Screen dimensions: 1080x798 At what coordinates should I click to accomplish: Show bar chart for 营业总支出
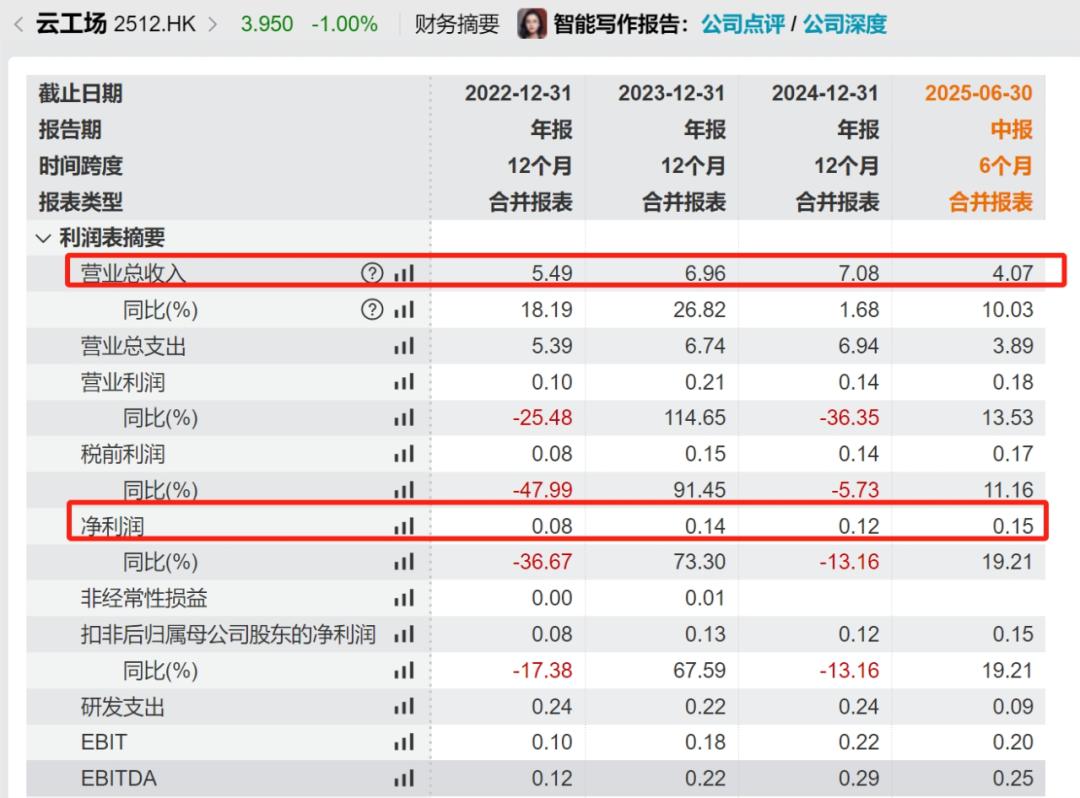pyautogui.click(x=403, y=346)
